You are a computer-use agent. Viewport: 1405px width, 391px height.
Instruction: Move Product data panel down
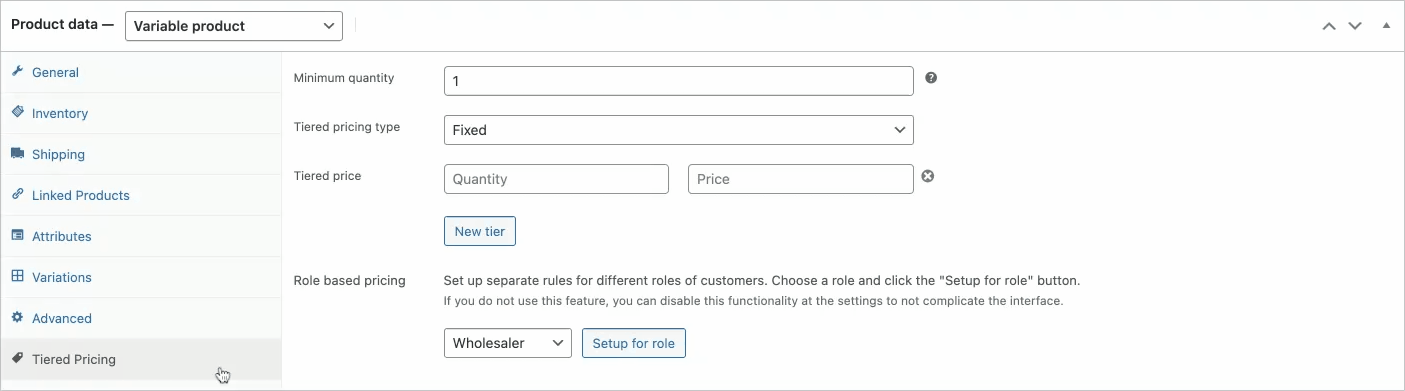(x=1355, y=26)
